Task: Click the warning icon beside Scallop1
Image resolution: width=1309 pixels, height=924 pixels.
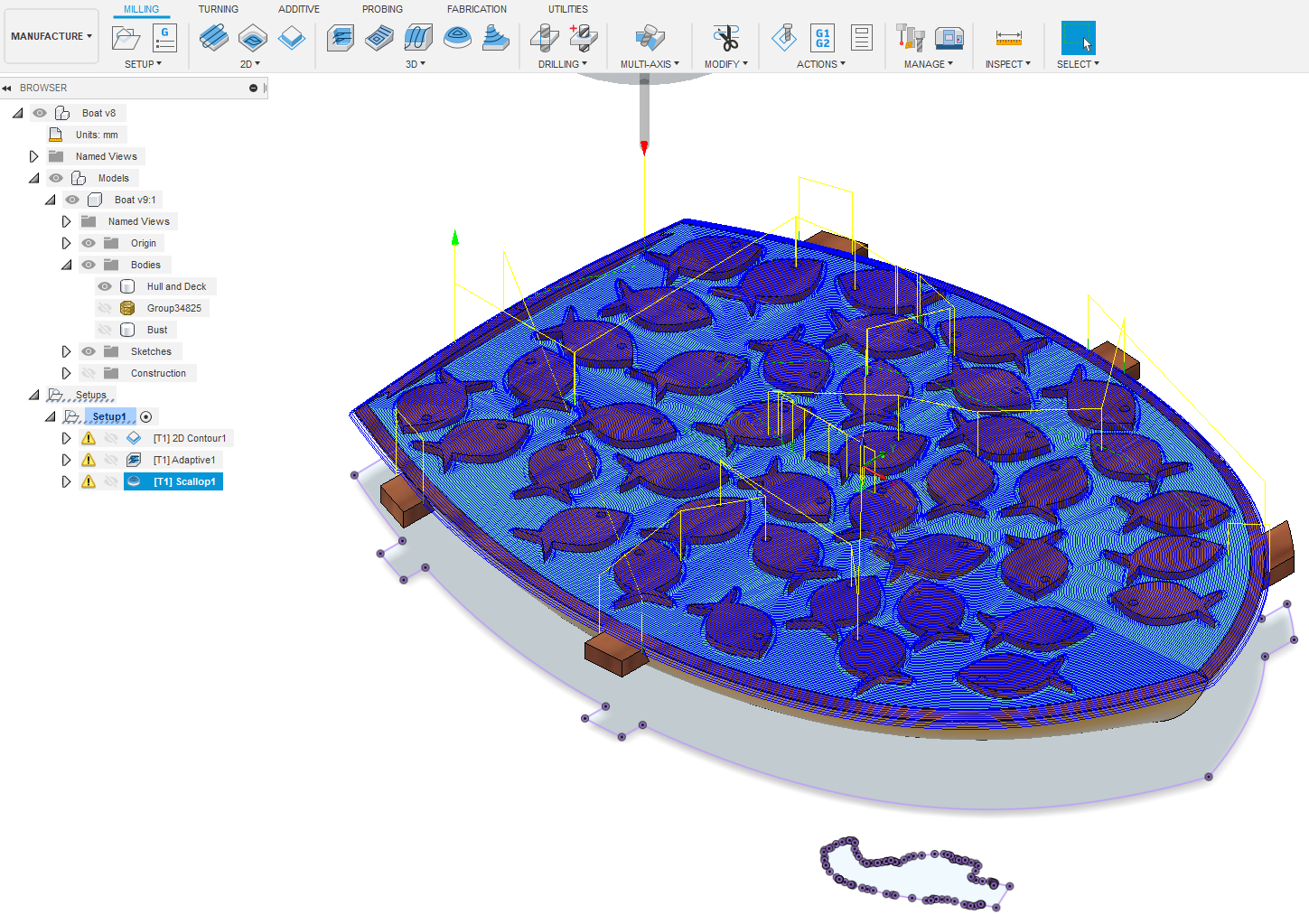Action: (x=89, y=481)
